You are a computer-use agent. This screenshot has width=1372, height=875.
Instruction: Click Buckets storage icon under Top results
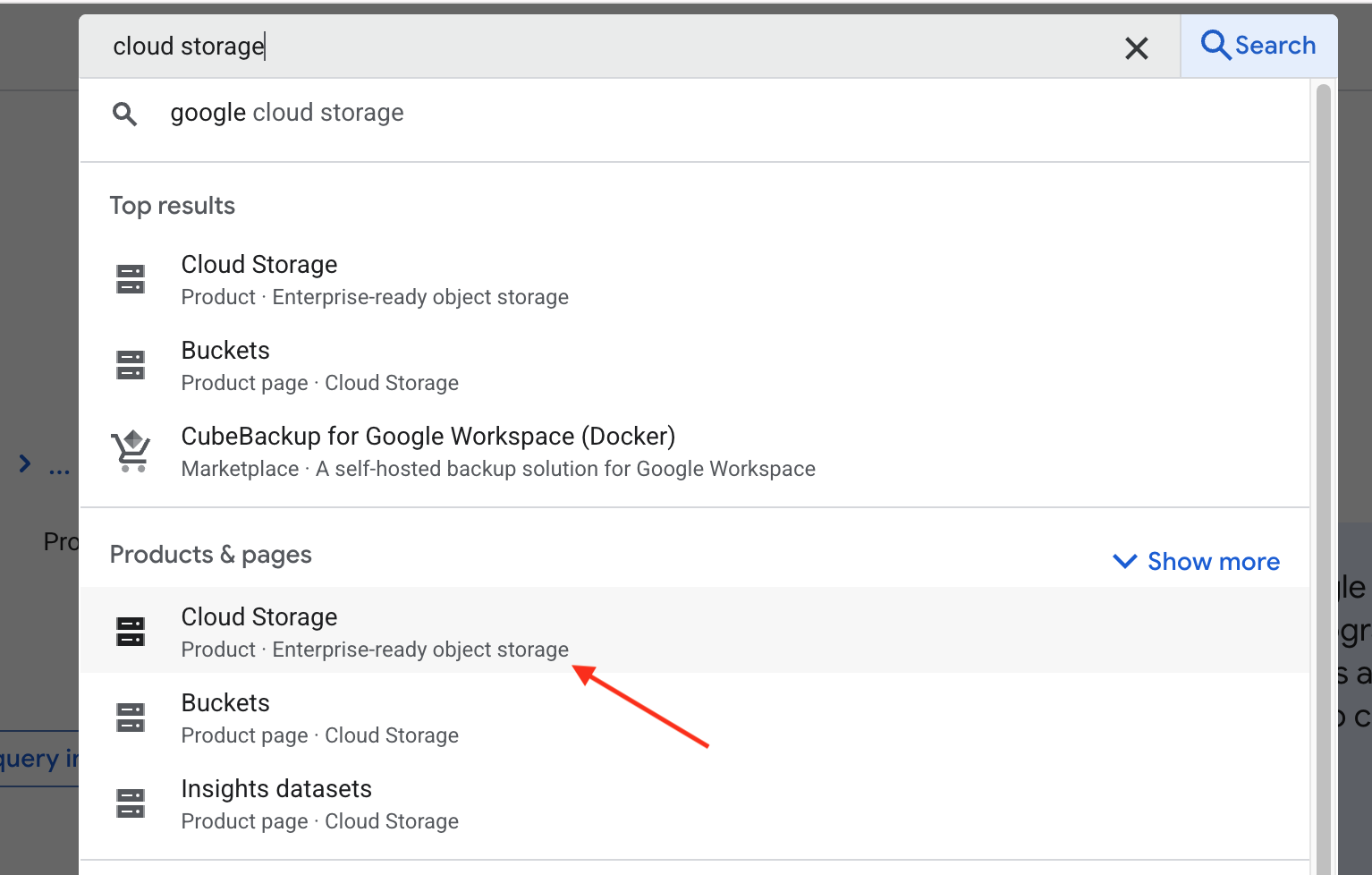(131, 365)
